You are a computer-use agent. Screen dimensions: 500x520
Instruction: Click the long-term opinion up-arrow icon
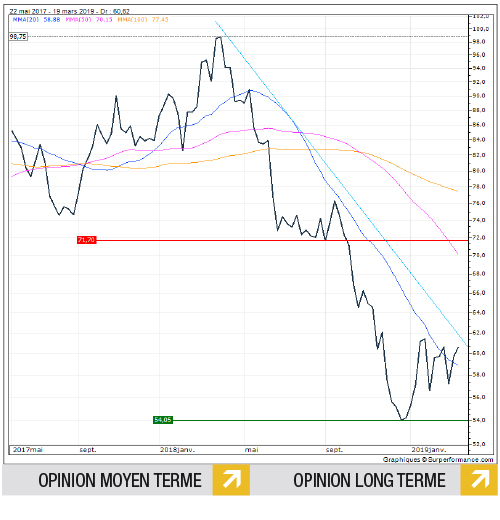pyautogui.click(x=479, y=480)
